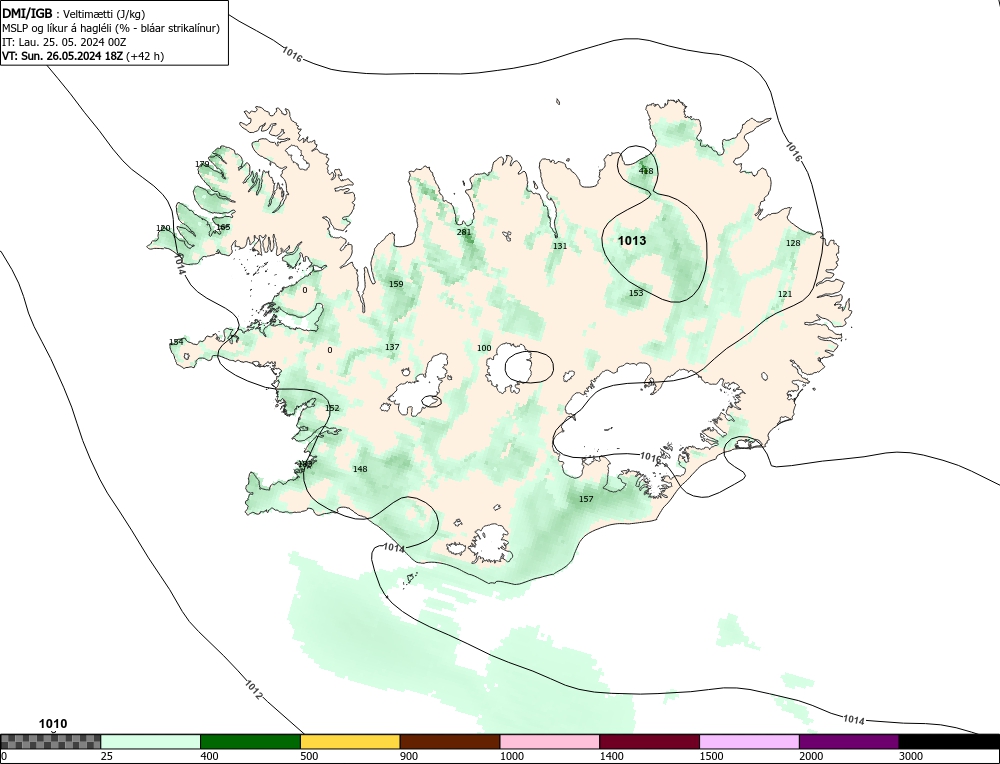The width and height of the screenshot is (1000, 764).
Task: Click the legend tick label 1500
Action: [x=711, y=756]
